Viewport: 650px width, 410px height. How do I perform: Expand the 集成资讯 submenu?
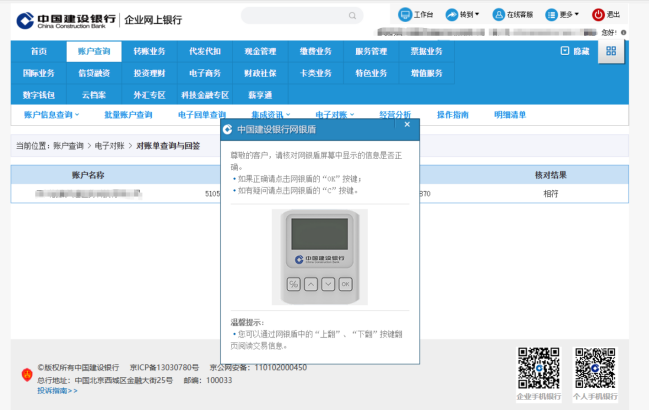click(x=271, y=115)
